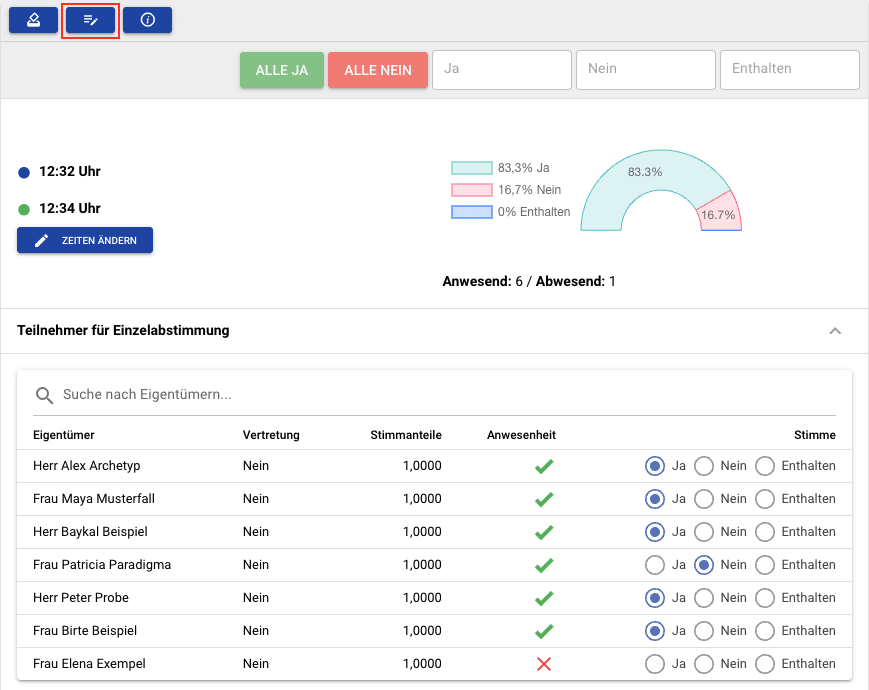Viewport: 869px width, 690px height.
Task: Click the Stimme column header
Action: pos(815,435)
